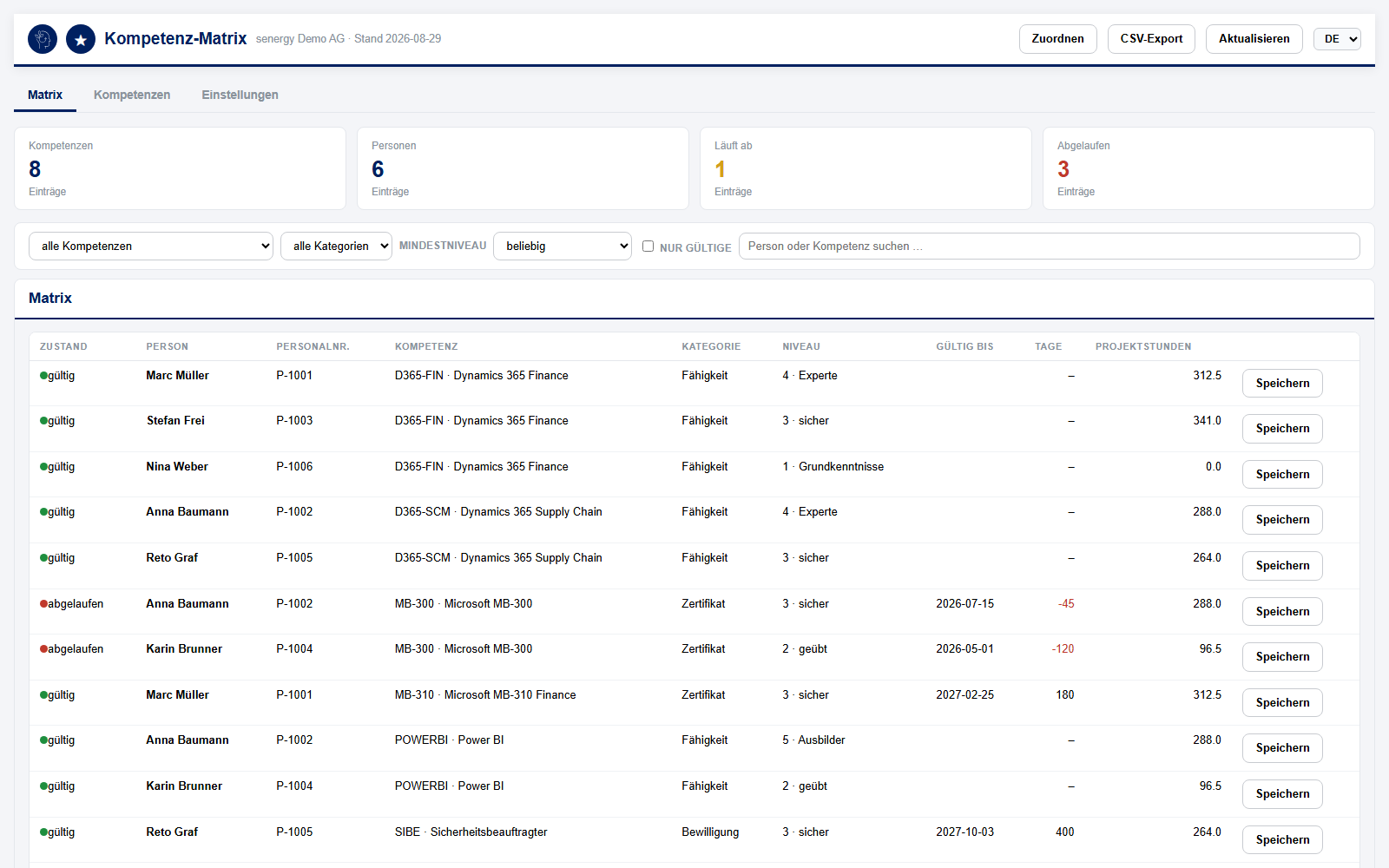The width and height of the screenshot is (1389, 868).
Task: Click the Läuft ab 1 card
Action: (866, 168)
